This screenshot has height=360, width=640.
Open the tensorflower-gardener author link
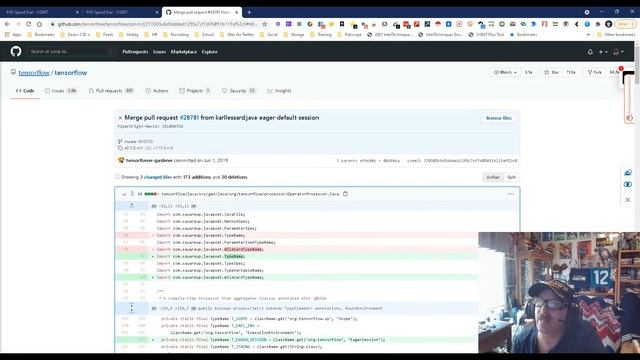pos(149,160)
